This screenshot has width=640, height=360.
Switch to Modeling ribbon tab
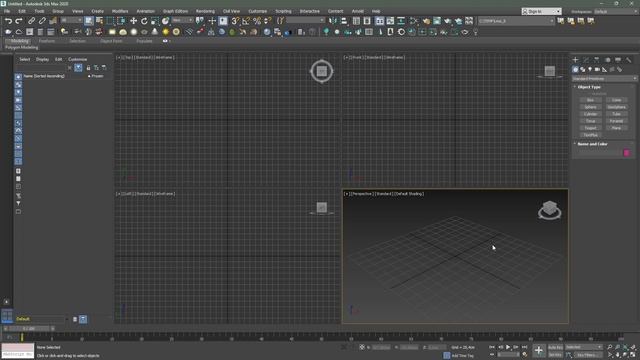pyautogui.click(x=19, y=41)
